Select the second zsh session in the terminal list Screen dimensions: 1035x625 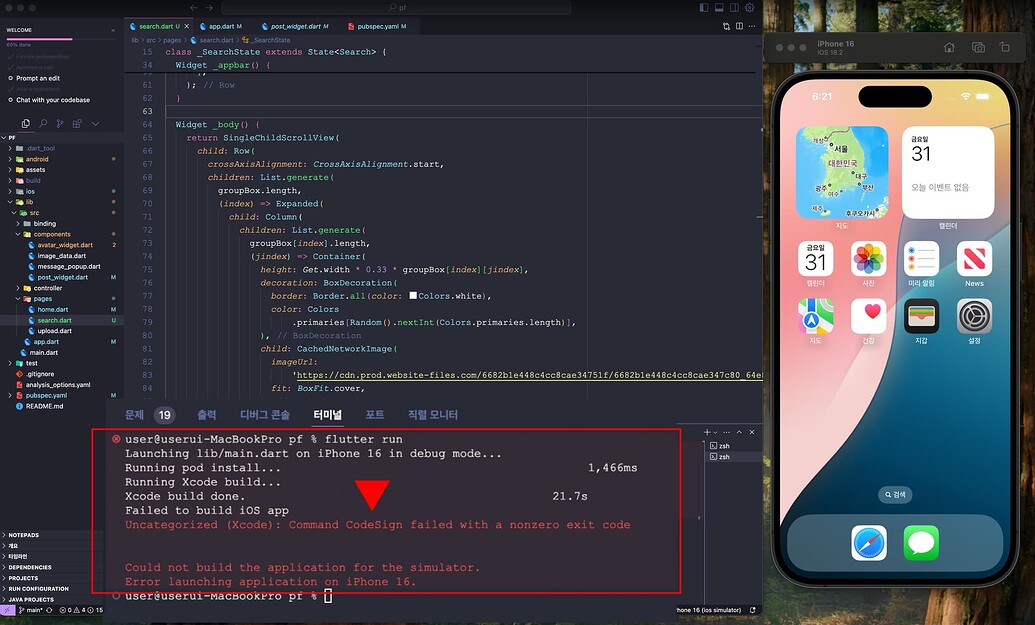[723, 457]
